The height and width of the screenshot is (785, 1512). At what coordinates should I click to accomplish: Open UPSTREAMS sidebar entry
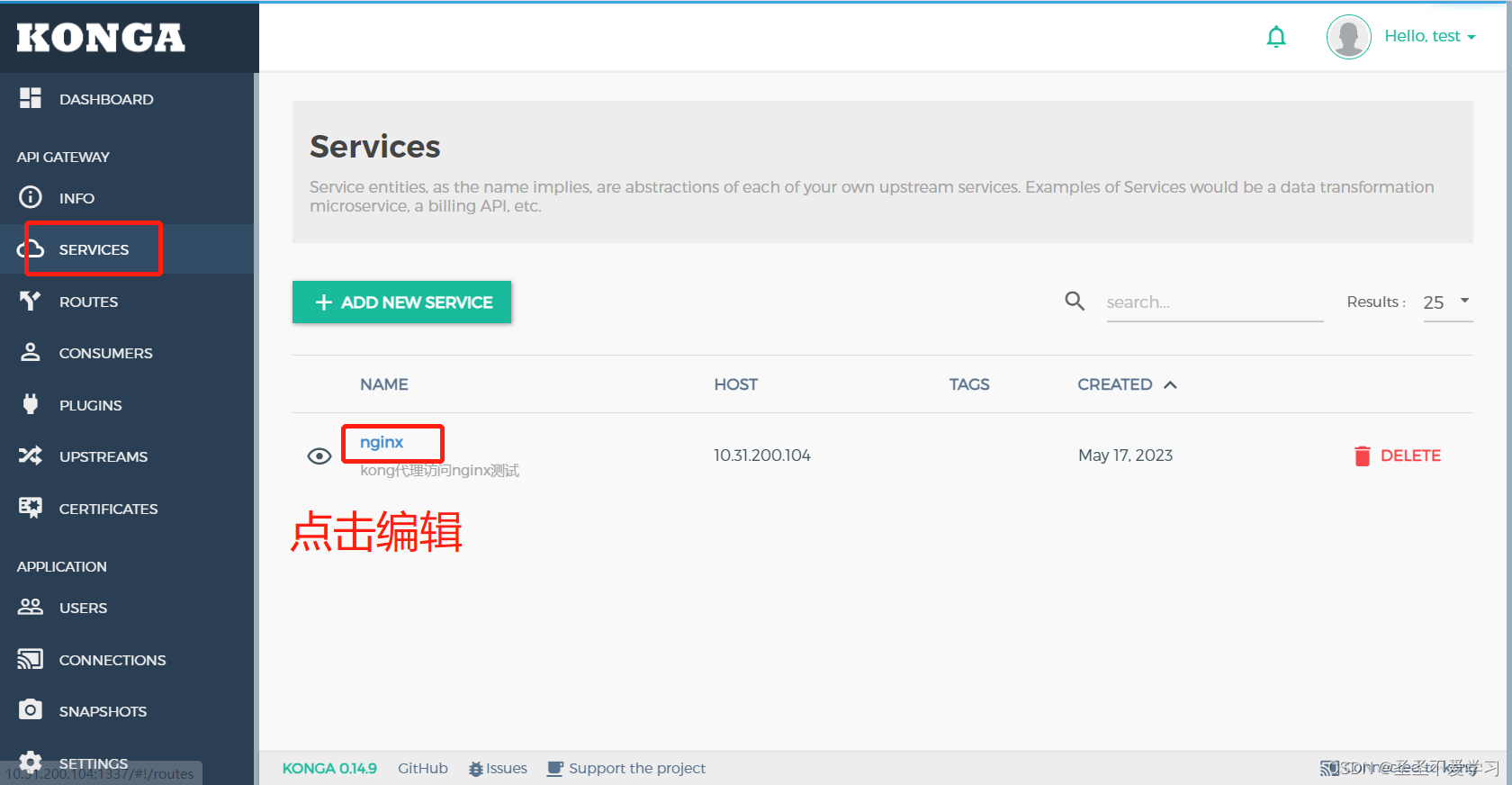tap(103, 456)
